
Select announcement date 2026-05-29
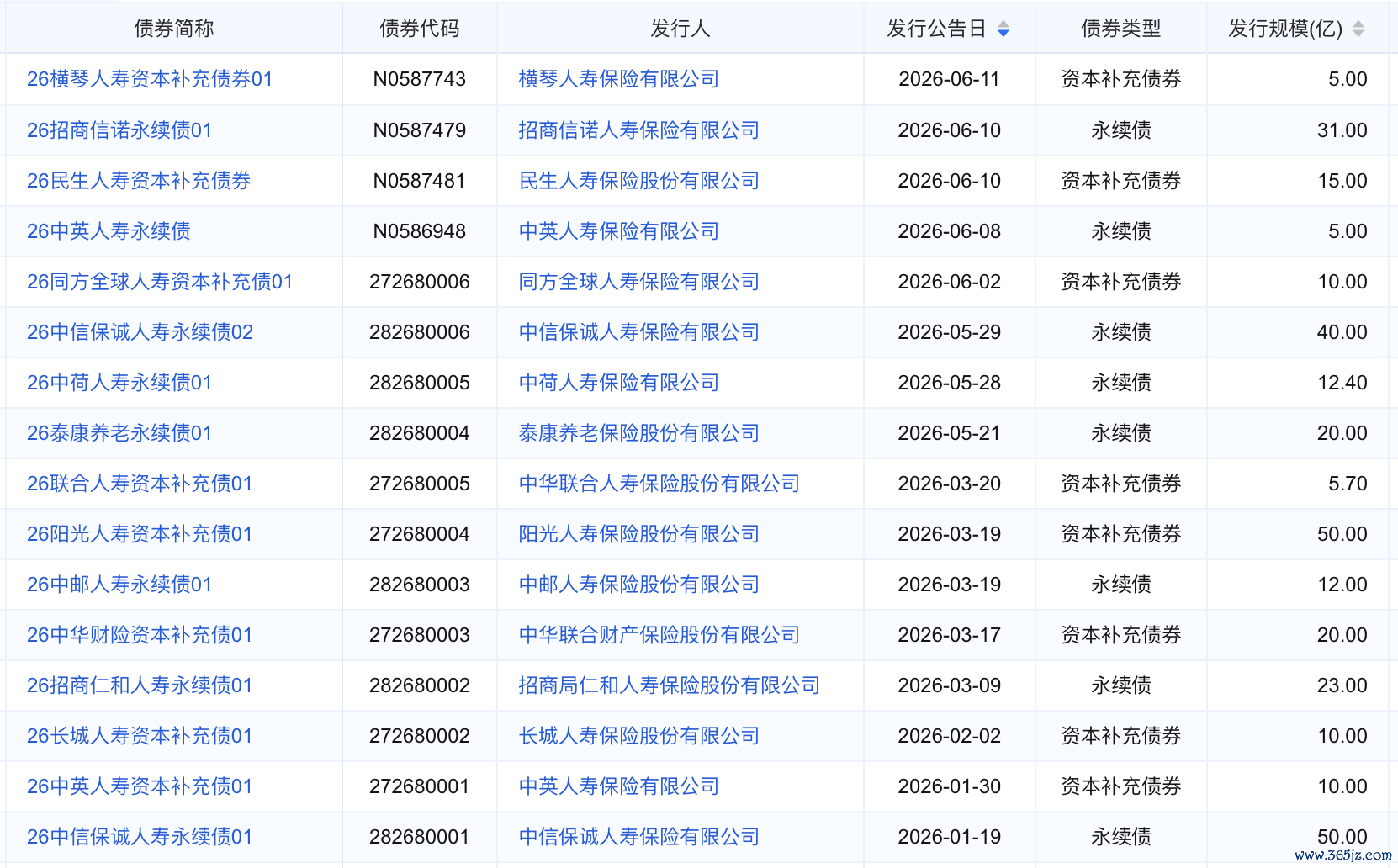(x=950, y=332)
